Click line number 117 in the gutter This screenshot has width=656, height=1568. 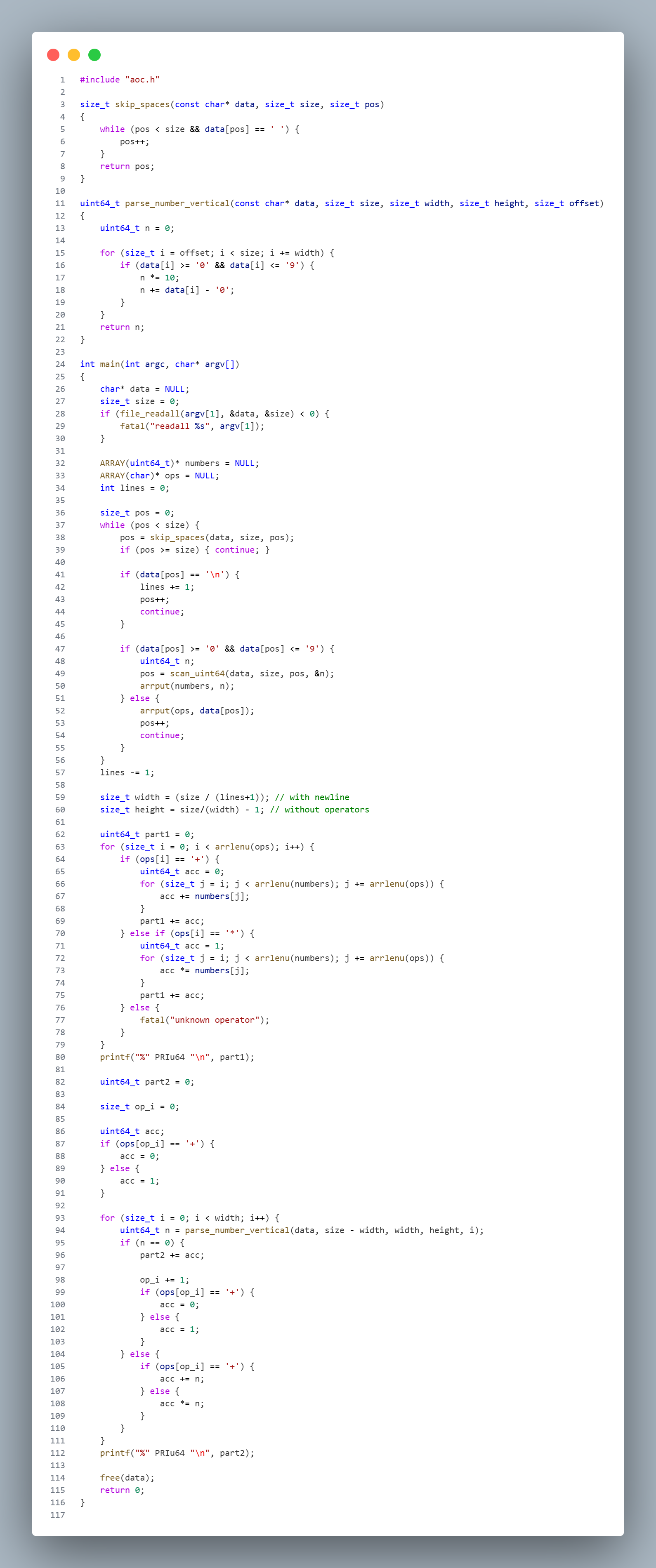pyautogui.click(x=58, y=1515)
